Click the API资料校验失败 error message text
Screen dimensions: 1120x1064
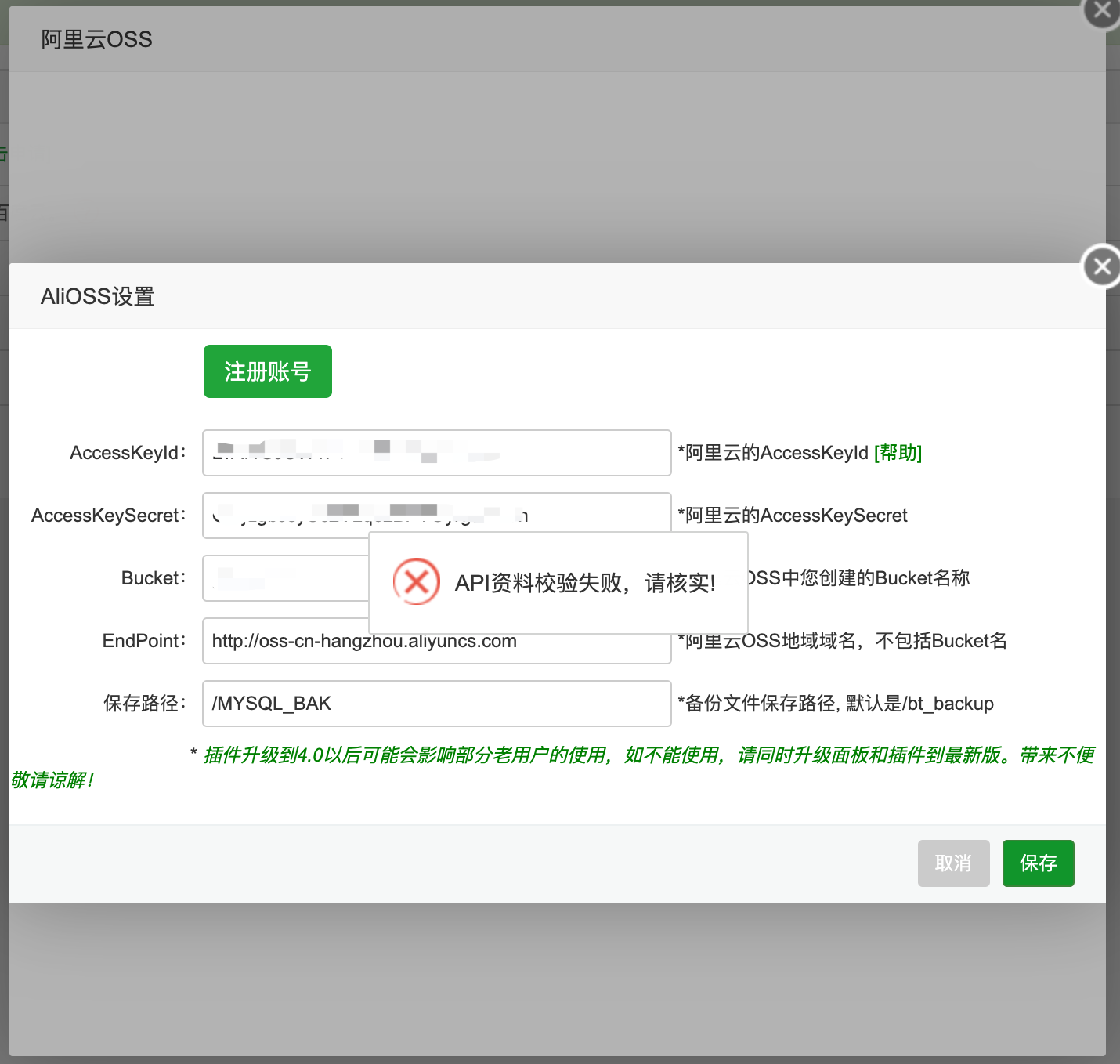[x=585, y=583]
